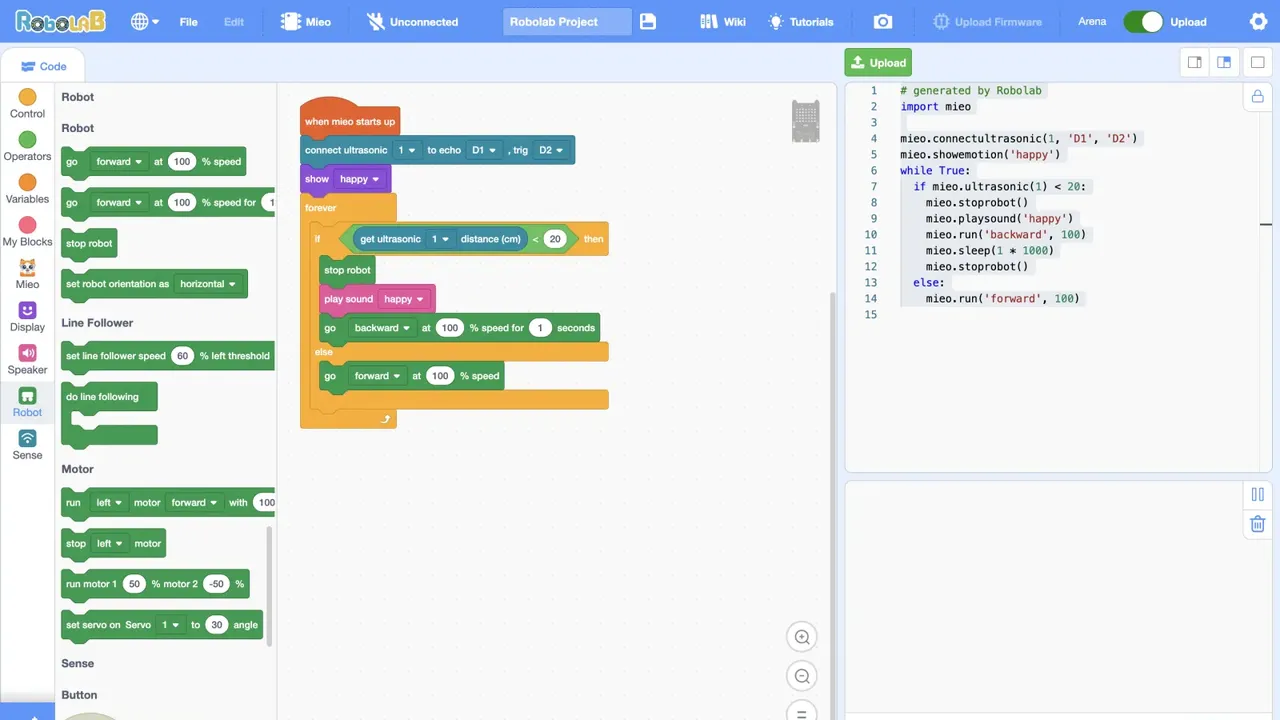Open echo pin D1 dropdown
Image resolution: width=1280 pixels, height=720 pixels.
[x=484, y=150]
